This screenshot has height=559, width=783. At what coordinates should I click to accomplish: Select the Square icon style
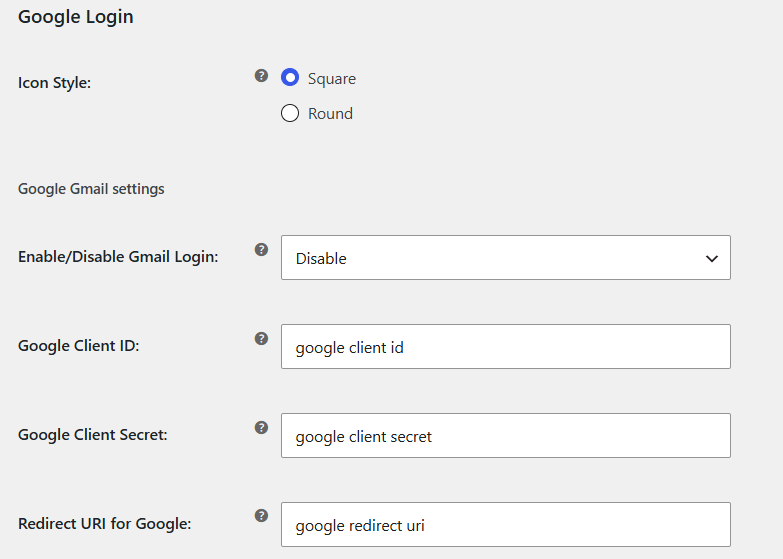(x=290, y=77)
